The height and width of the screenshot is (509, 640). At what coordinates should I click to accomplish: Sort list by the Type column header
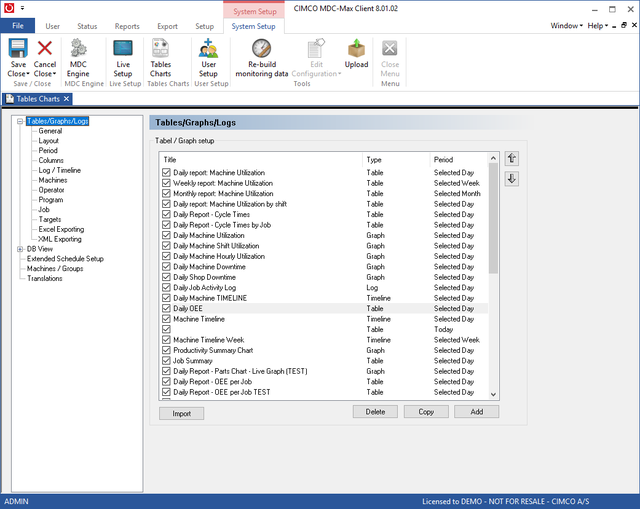(396, 160)
